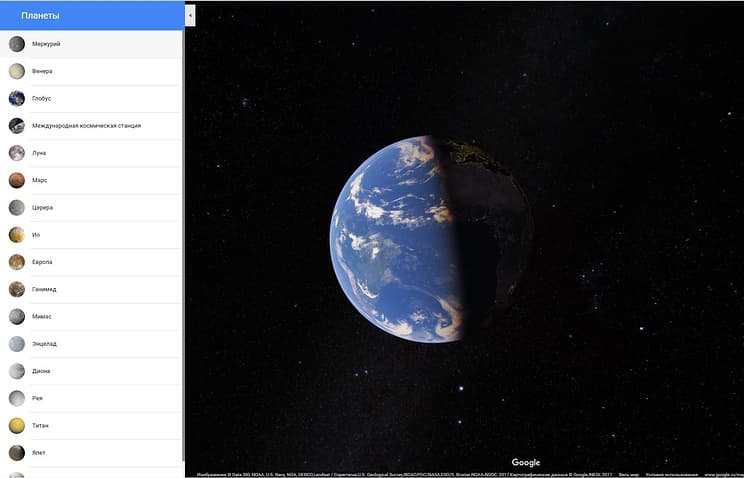
Task: Select the Рея list item
Action: point(91,398)
